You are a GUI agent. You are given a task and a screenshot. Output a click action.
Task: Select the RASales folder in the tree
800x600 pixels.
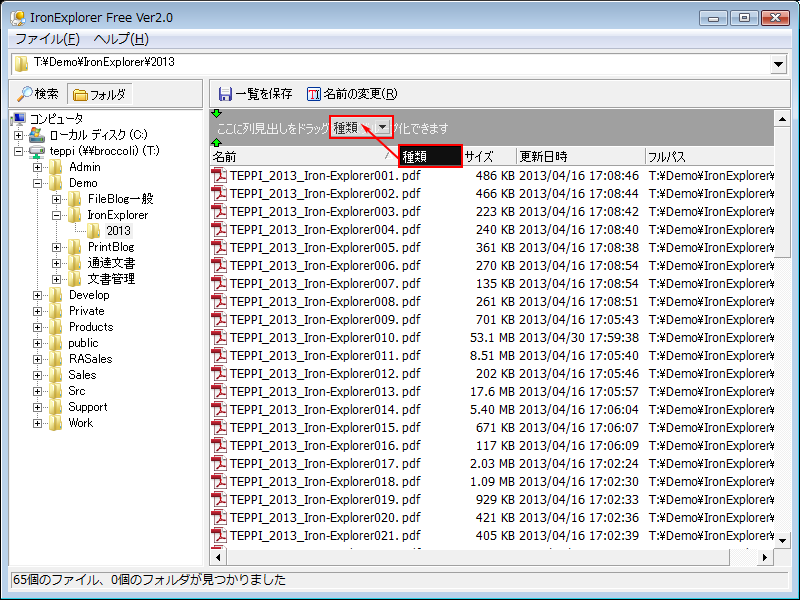(x=90, y=359)
